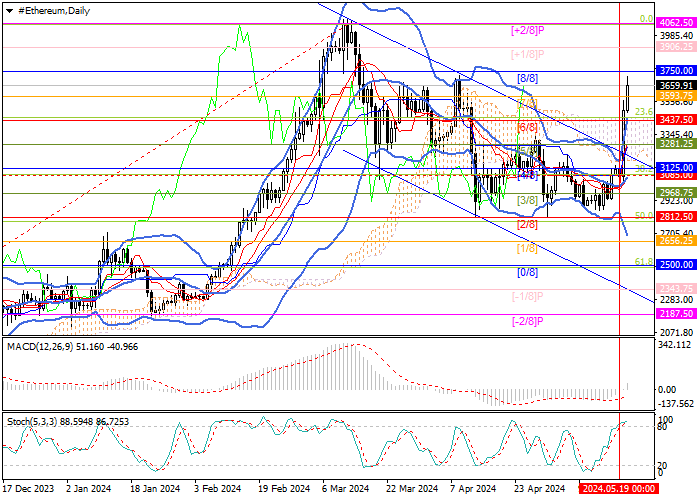Click the 17 Dec 2023 date label
The width and height of the screenshot is (700, 500).
tap(28, 488)
